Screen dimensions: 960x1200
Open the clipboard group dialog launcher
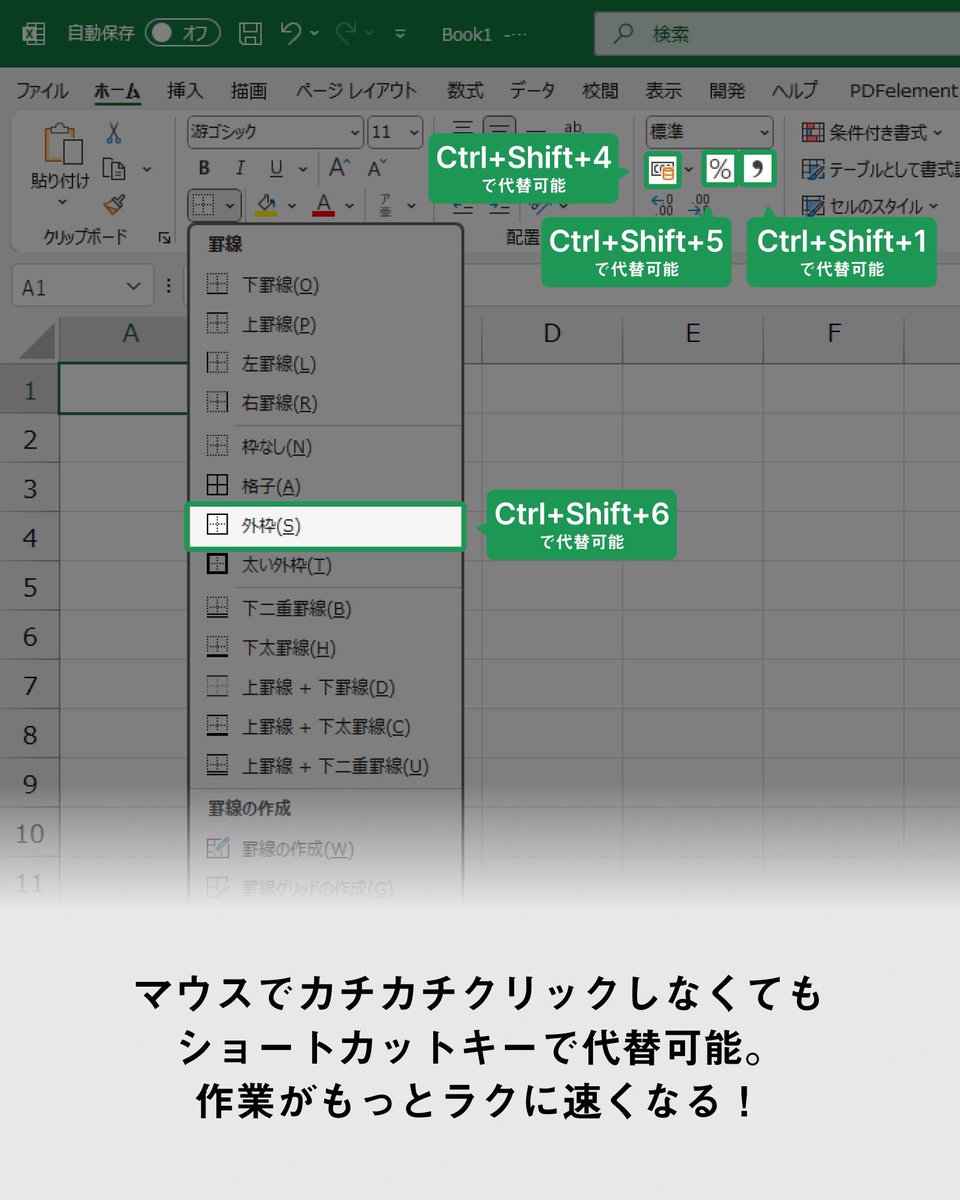164,238
